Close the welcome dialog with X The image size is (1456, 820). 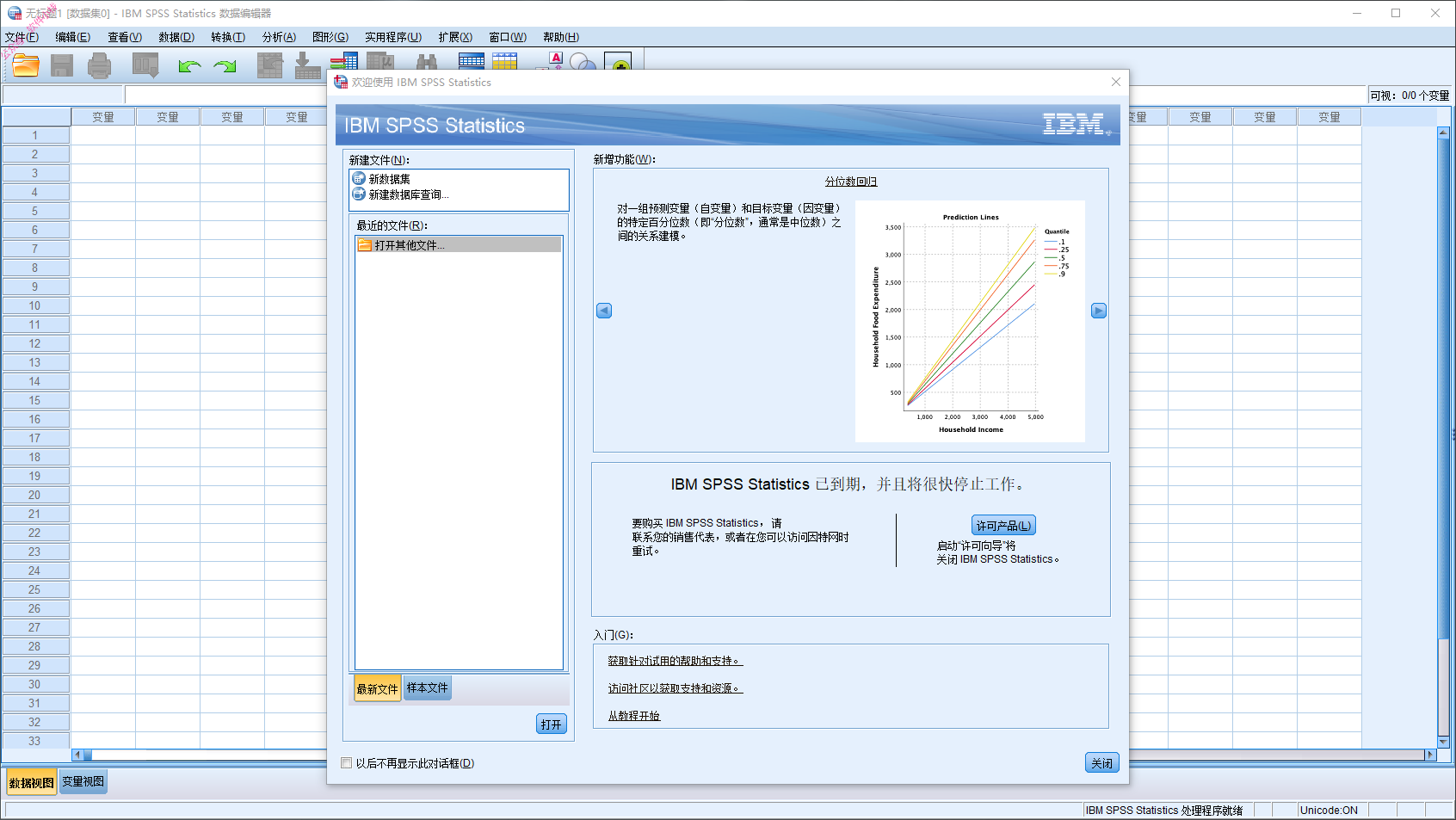(1116, 82)
